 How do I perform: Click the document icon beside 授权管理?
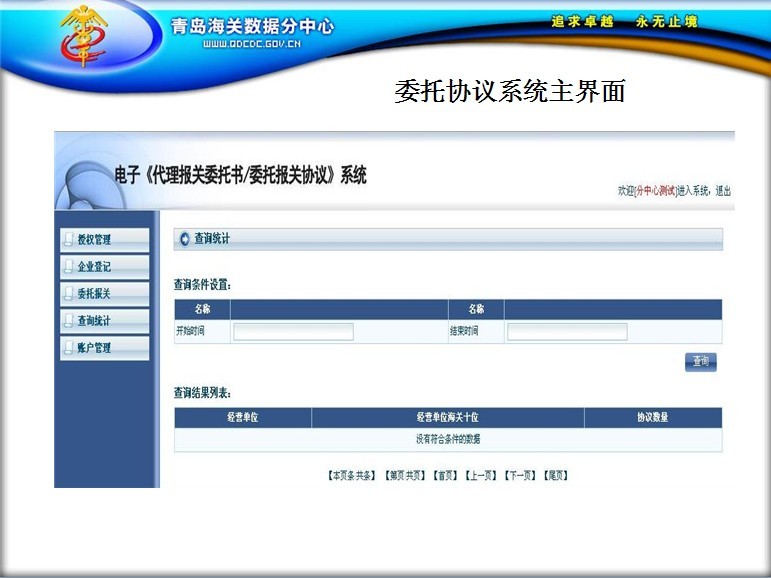point(68,240)
